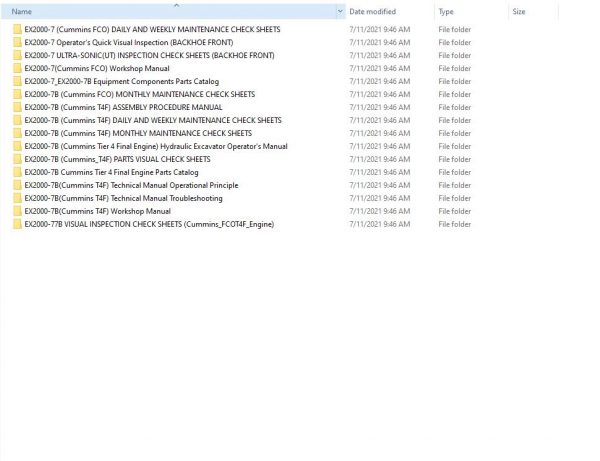Click folder icon beside EX2000-7B (Cummins T4F) MONTHLY MAINTENANCE
Screen dimensions: 600x461
(x=17, y=134)
